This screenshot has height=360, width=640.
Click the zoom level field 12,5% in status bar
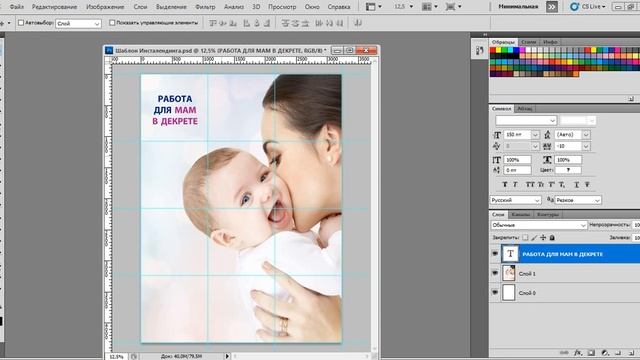pyautogui.click(x=116, y=357)
